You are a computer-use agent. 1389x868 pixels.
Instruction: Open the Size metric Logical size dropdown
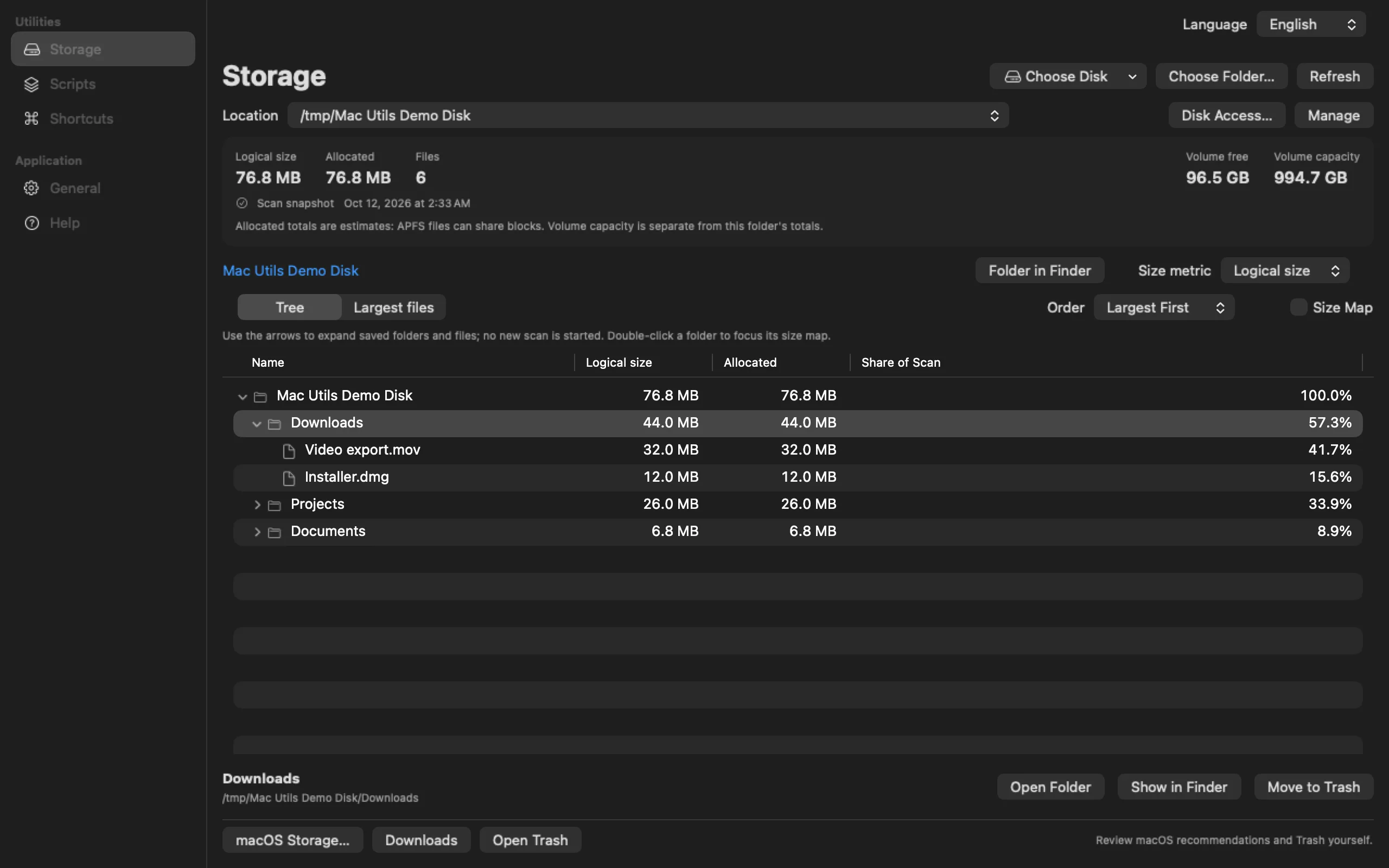click(x=1284, y=270)
